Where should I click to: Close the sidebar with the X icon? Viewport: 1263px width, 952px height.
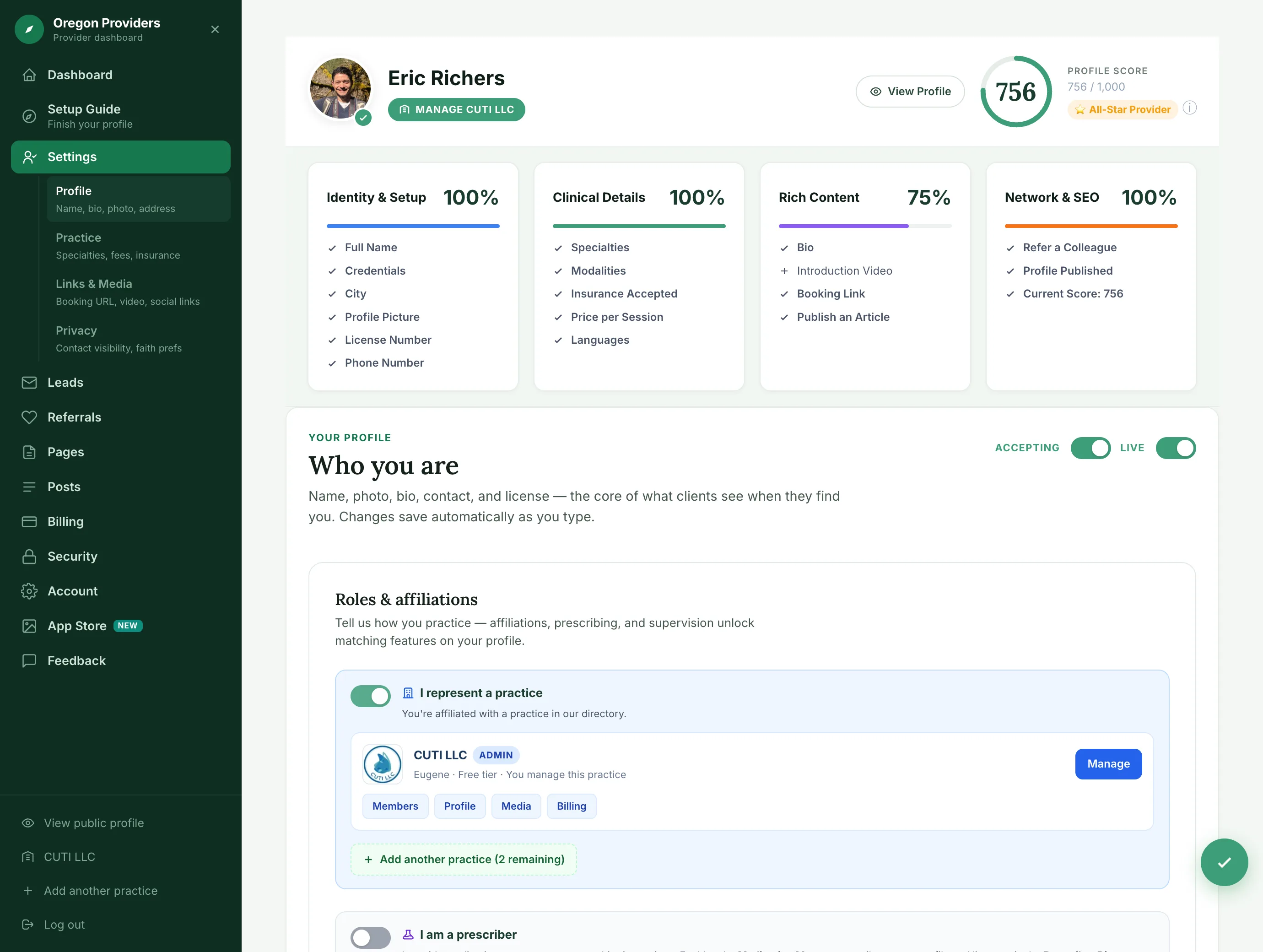pos(215,29)
